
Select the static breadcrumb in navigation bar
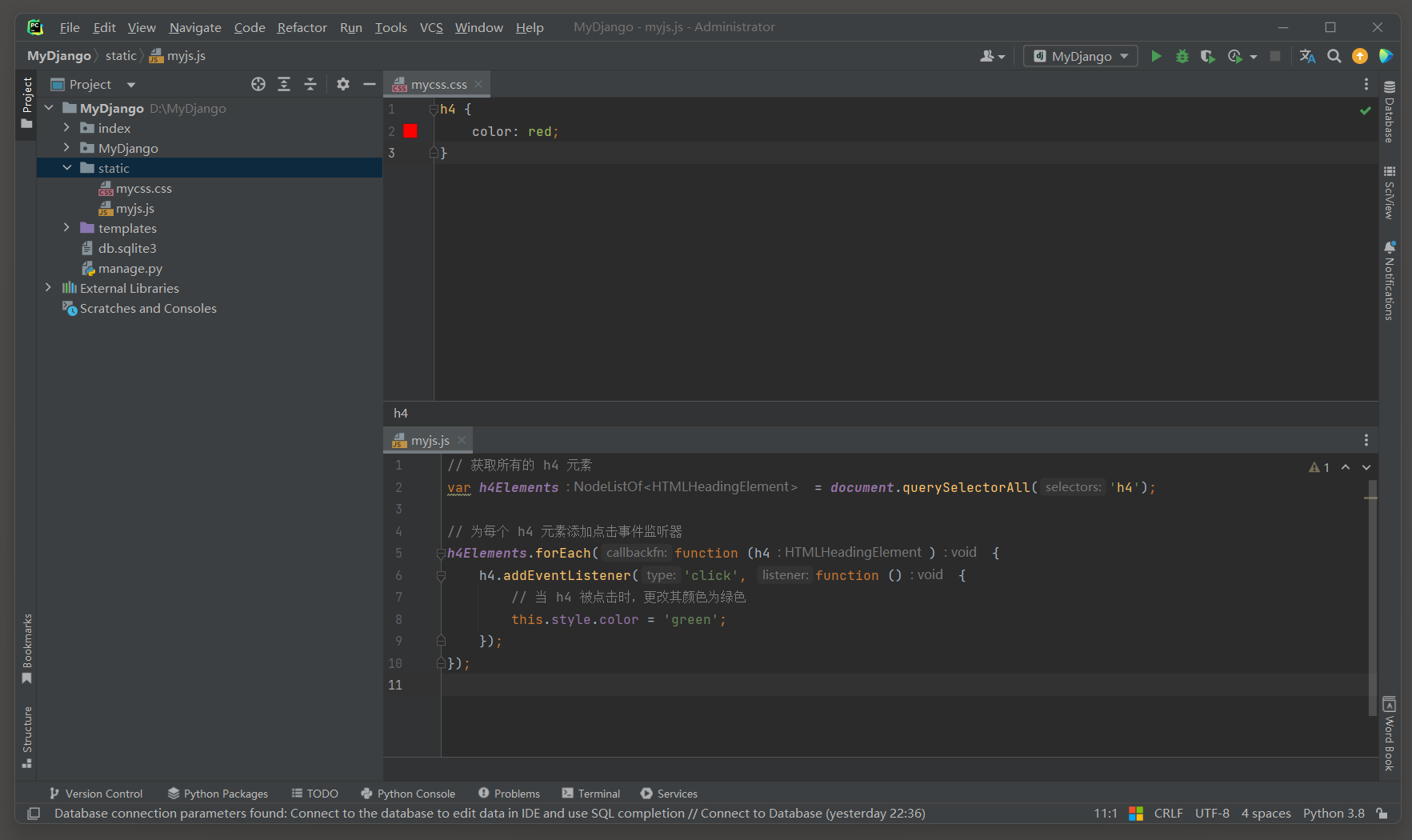[x=121, y=56]
